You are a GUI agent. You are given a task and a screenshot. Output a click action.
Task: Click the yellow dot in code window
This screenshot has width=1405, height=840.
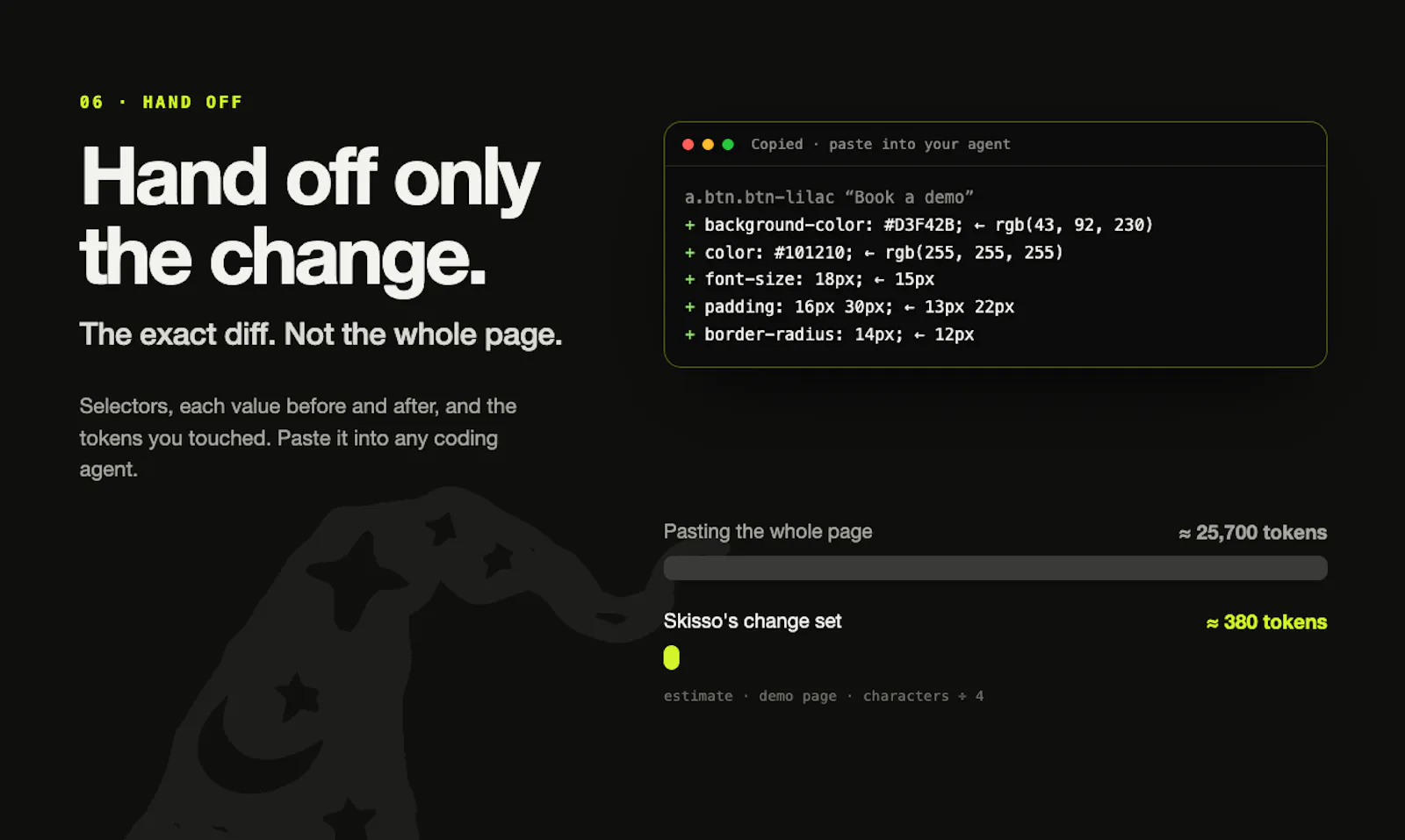pos(708,144)
